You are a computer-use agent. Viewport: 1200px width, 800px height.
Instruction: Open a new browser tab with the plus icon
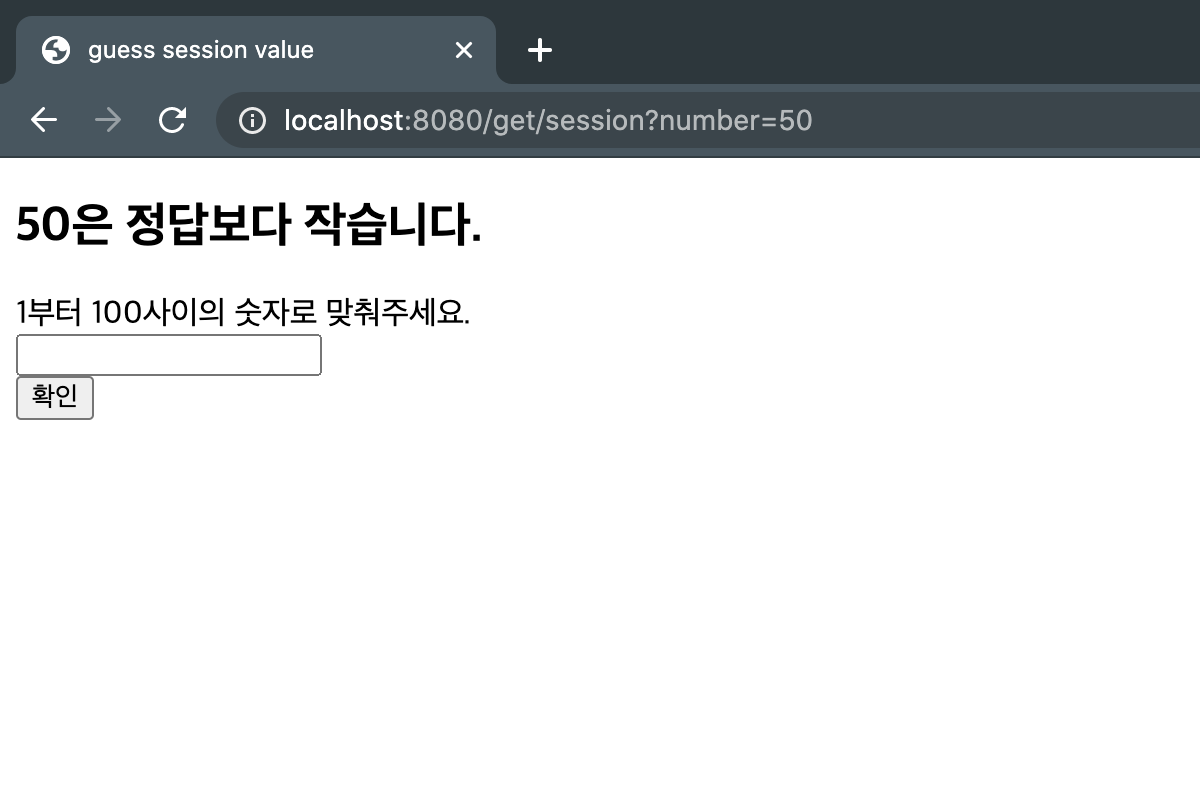coord(540,50)
